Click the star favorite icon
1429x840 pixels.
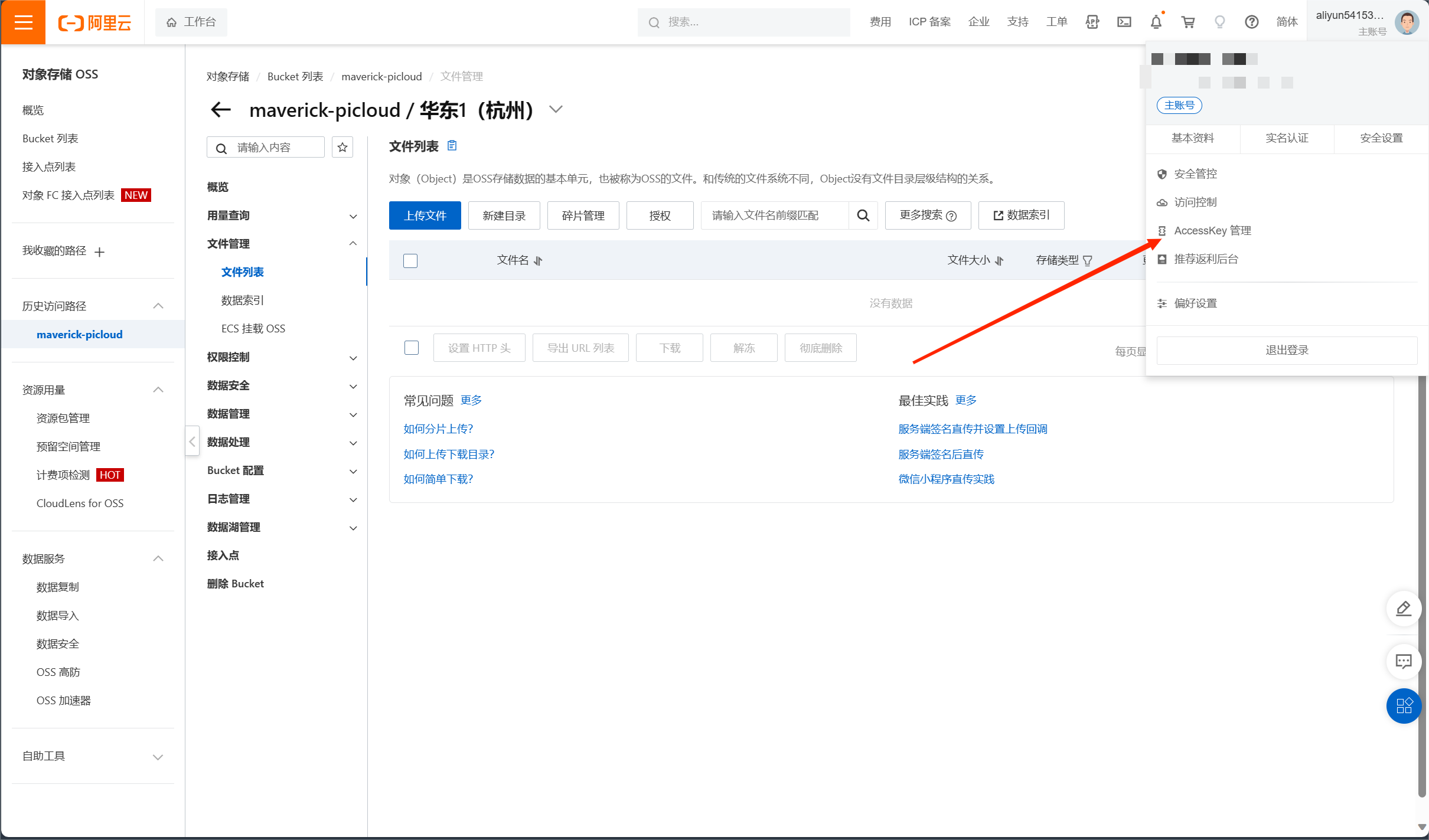pos(342,148)
